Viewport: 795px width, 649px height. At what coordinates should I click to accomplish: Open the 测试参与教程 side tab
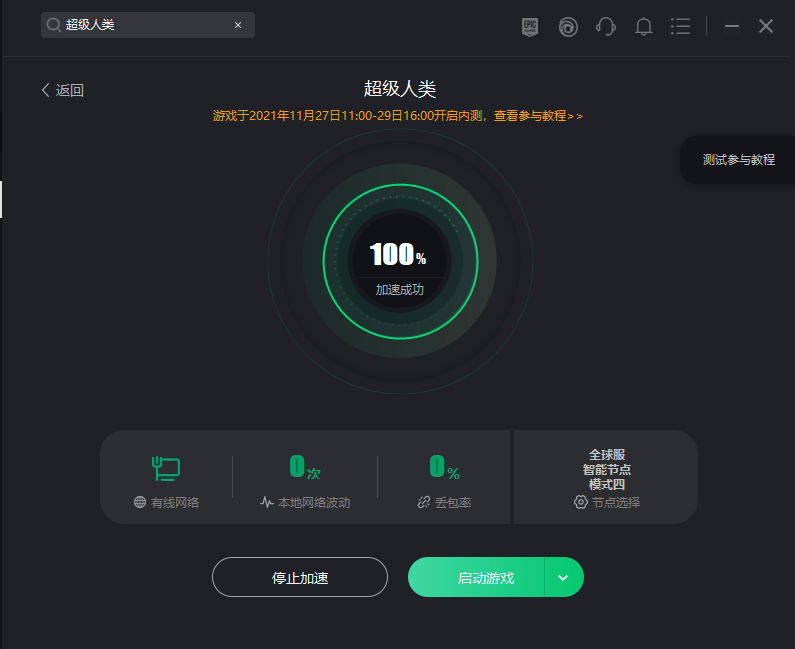738,160
